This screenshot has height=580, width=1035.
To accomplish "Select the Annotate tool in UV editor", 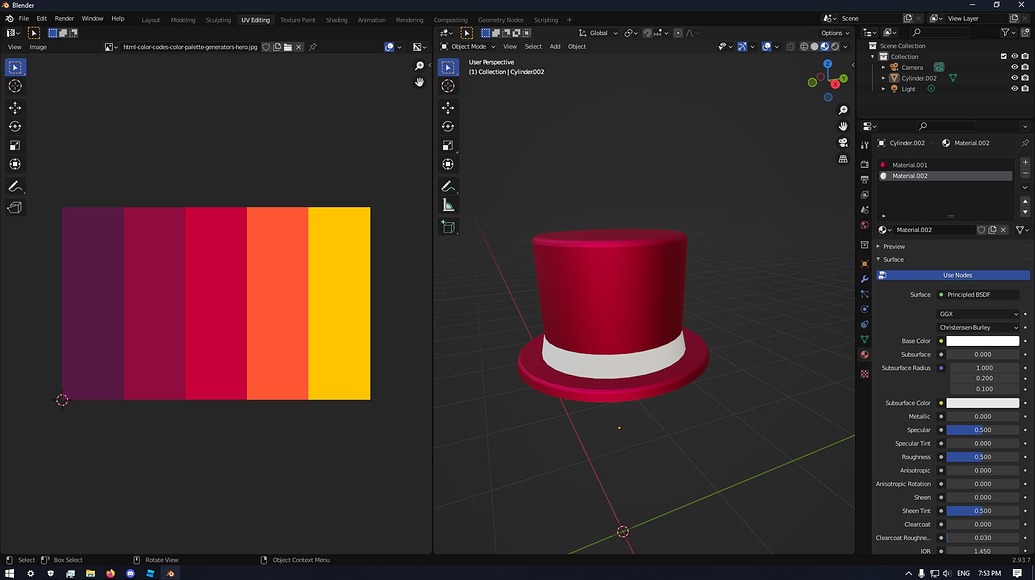I will click(15, 187).
